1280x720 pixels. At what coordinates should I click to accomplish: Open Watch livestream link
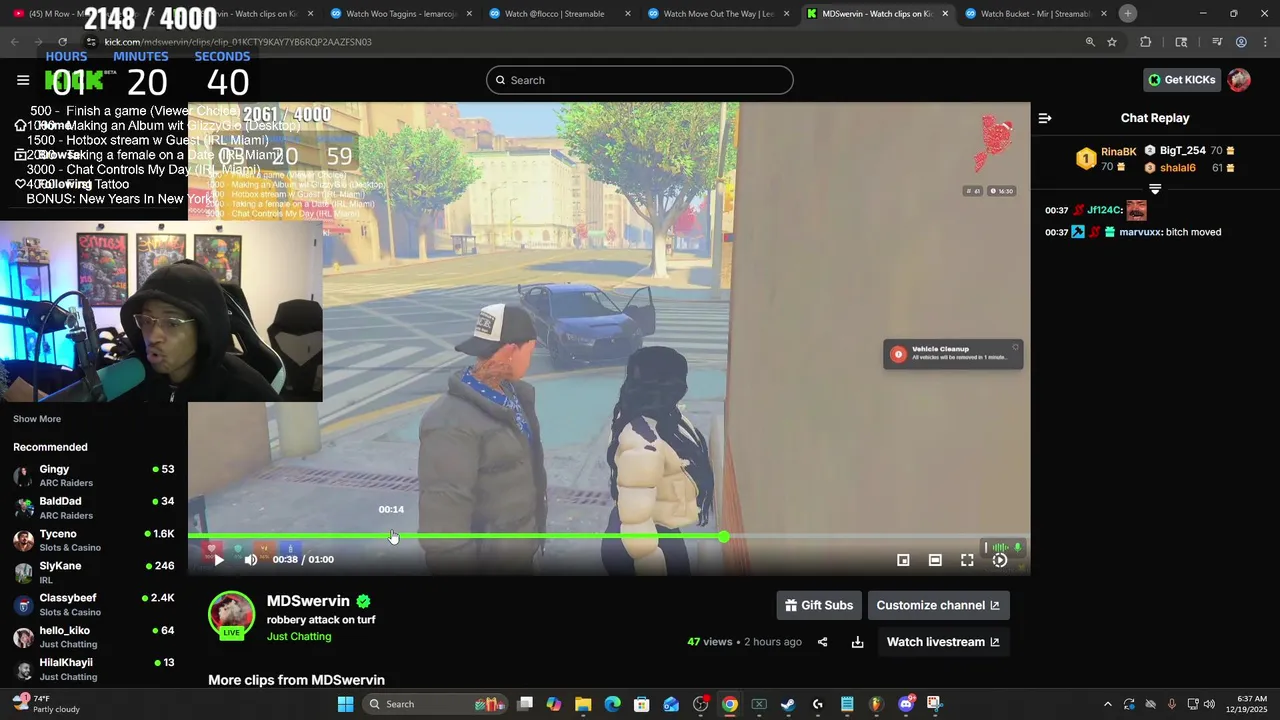pos(943,642)
